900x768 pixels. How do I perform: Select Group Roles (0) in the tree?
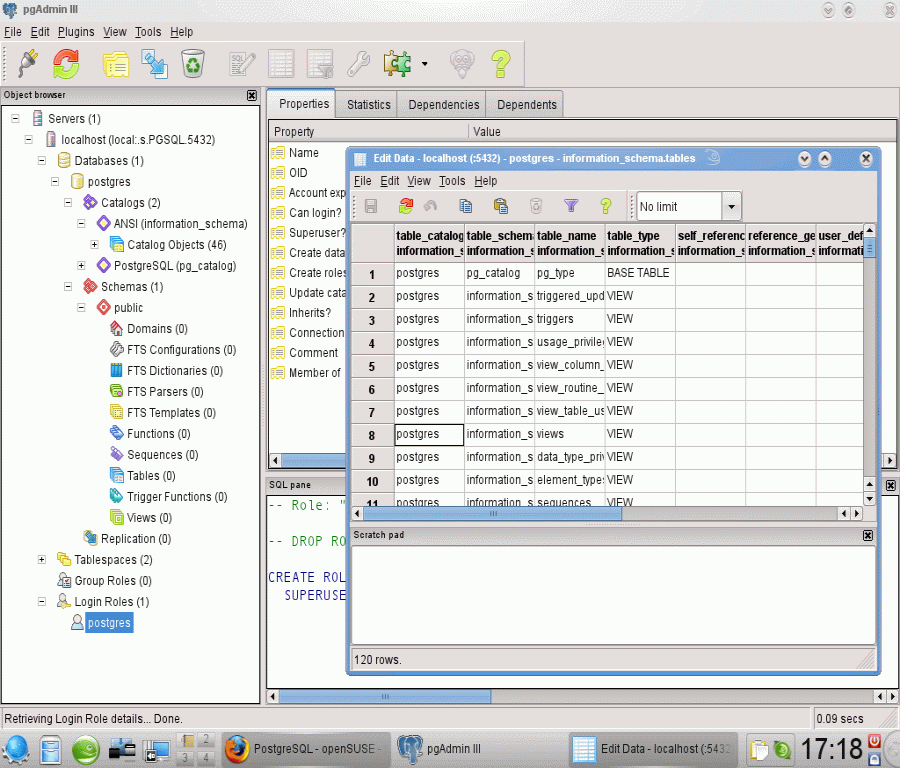[112, 581]
